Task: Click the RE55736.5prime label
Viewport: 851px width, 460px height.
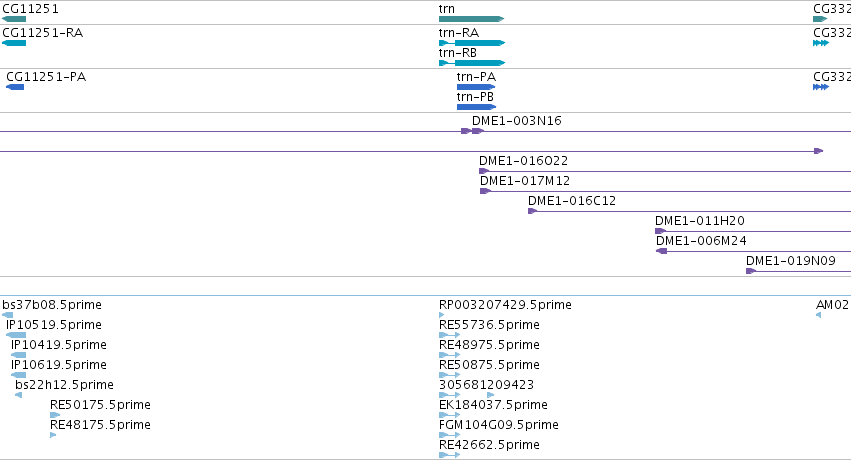Action: pos(490,325)
